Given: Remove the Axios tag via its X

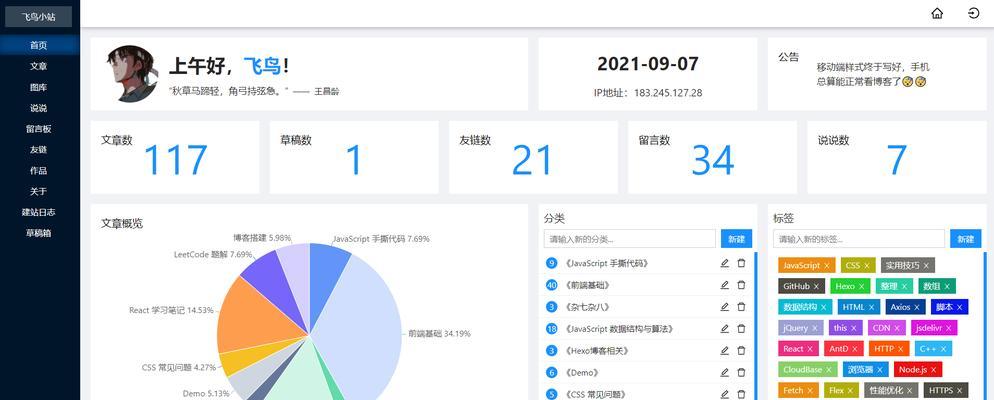Looking at the screenshot, I should click(917, 307).
